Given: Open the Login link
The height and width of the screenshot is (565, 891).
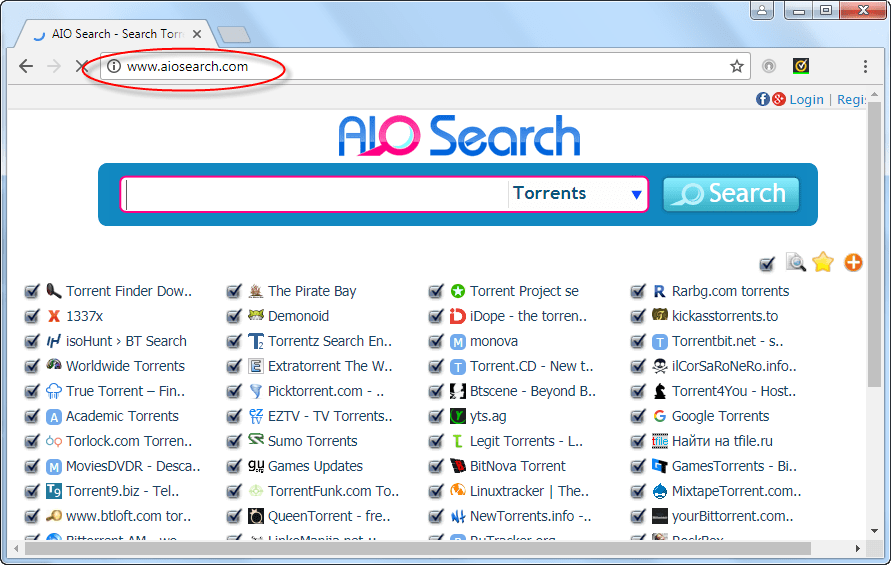Looking at the screenshot, I should [x=806, y=99].
